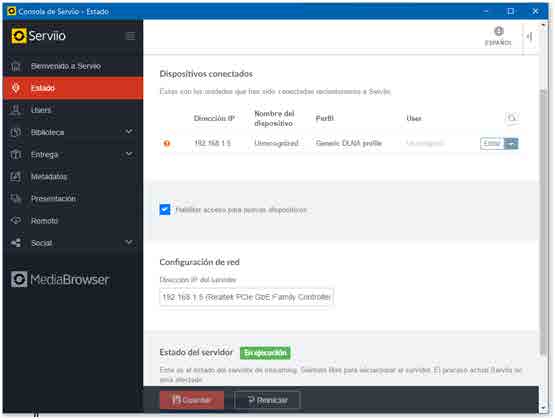Click the Editar button for the device row
The height and width of the screenshot is (419, 555).
492,143
